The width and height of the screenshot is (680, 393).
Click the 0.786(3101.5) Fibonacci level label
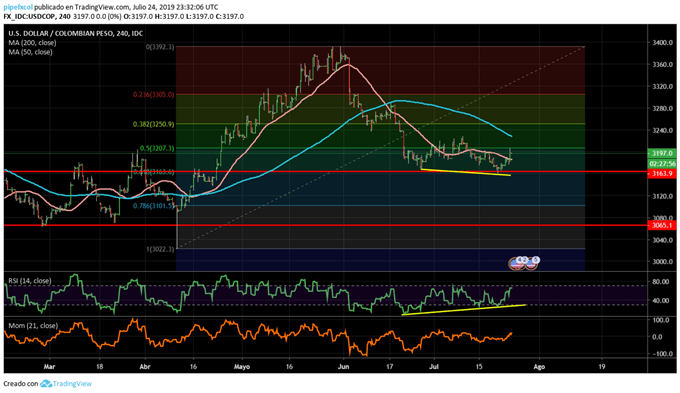(x=154, y=206)
